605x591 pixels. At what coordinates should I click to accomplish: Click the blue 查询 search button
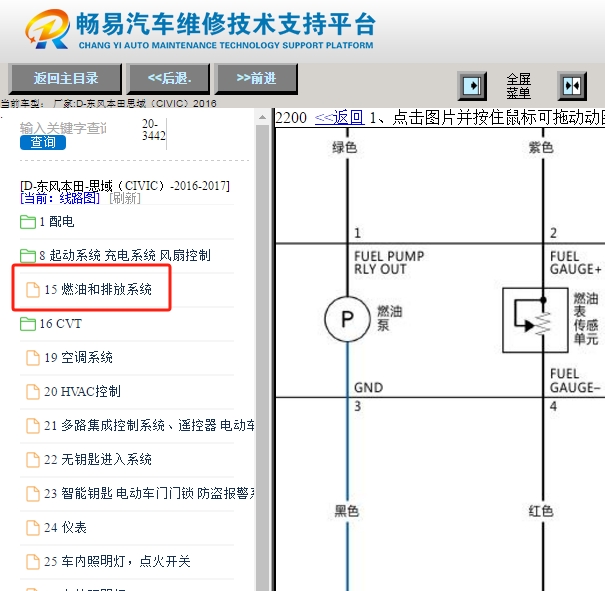point(43,142)
